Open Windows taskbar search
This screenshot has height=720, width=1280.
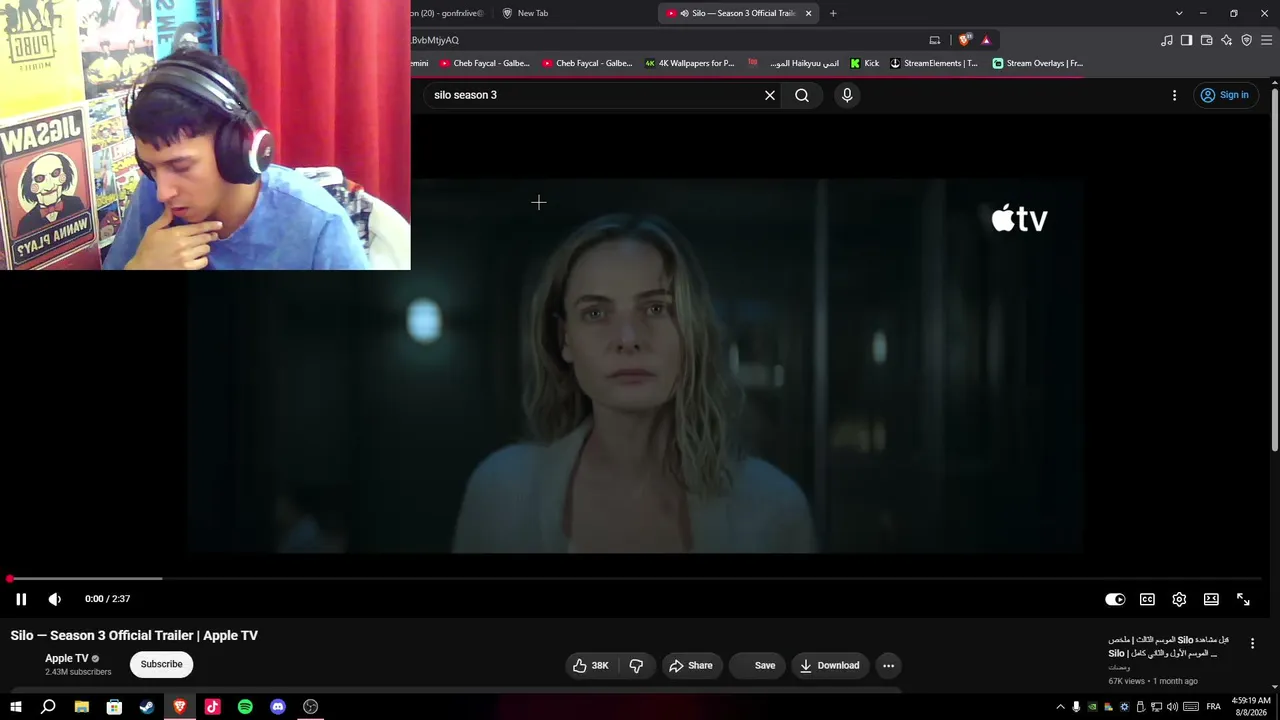48,707
